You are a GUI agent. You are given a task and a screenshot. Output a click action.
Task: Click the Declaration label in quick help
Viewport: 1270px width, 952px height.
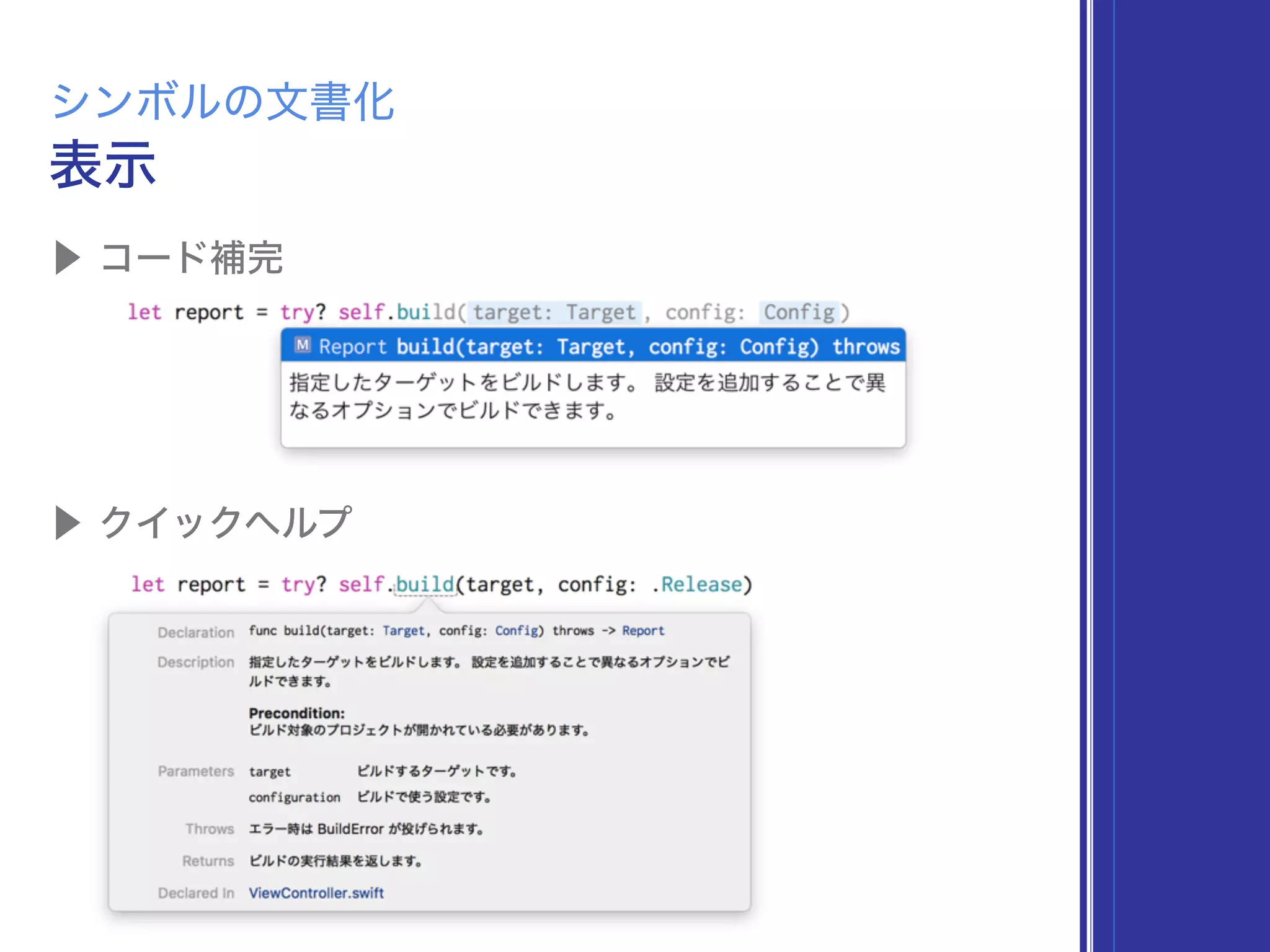tap(196, 633)
